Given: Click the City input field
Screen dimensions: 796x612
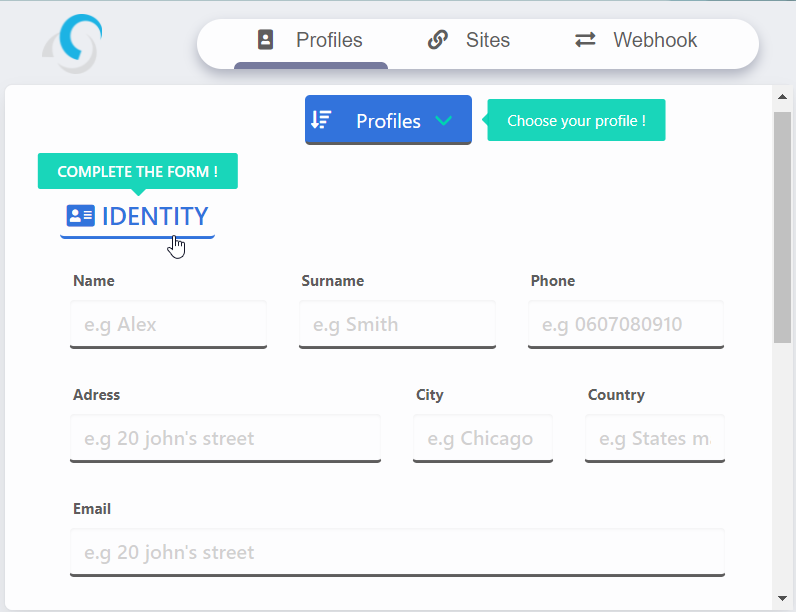Looking at the screenshot, I should click(482, 438).
